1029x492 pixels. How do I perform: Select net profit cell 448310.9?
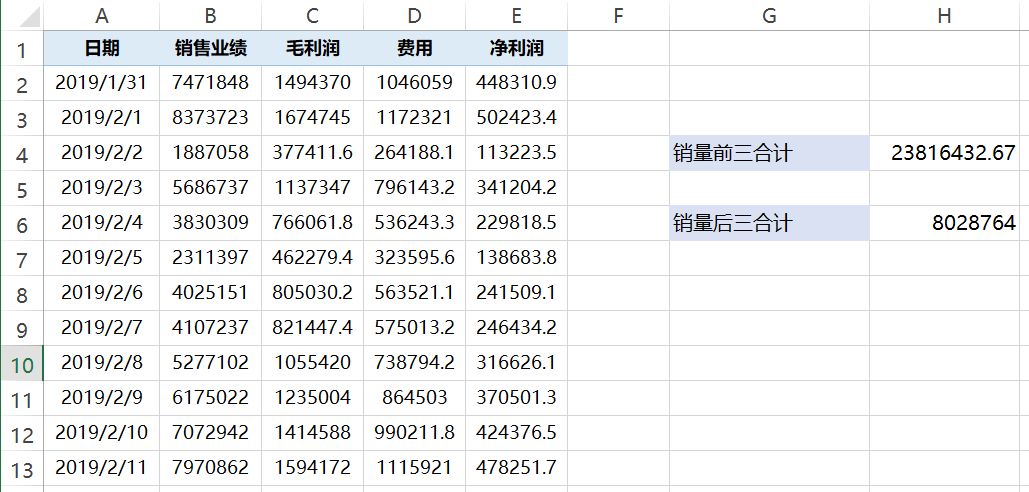coord(516,83)
